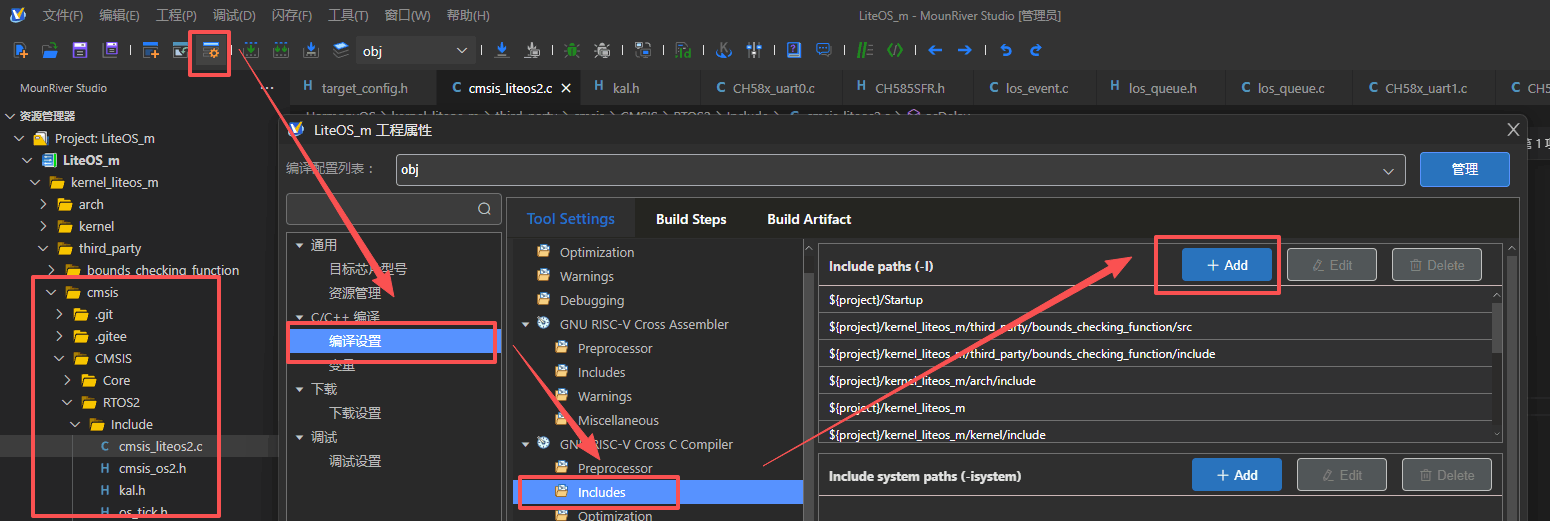Viewport: 1550px width, 521px height.
Task: Select 编译设置 in settings list
Action: point(392,341)
